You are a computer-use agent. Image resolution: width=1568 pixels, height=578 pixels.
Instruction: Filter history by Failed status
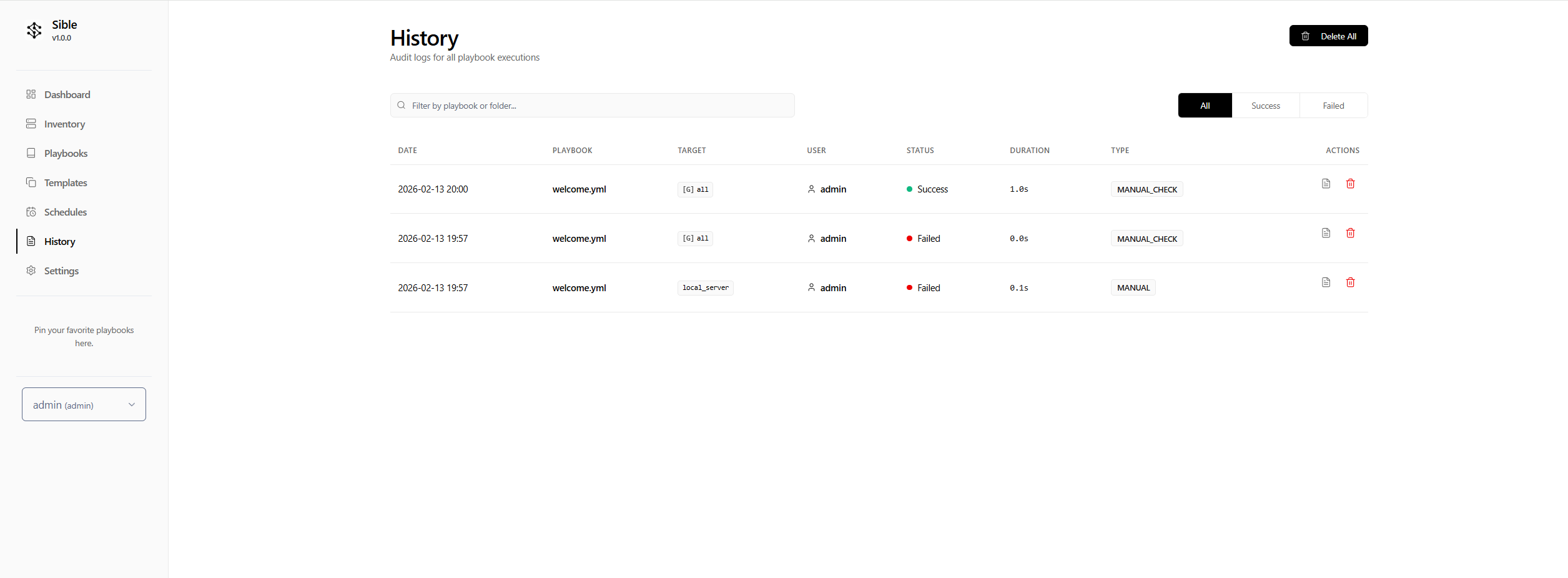click(1333, 106)
